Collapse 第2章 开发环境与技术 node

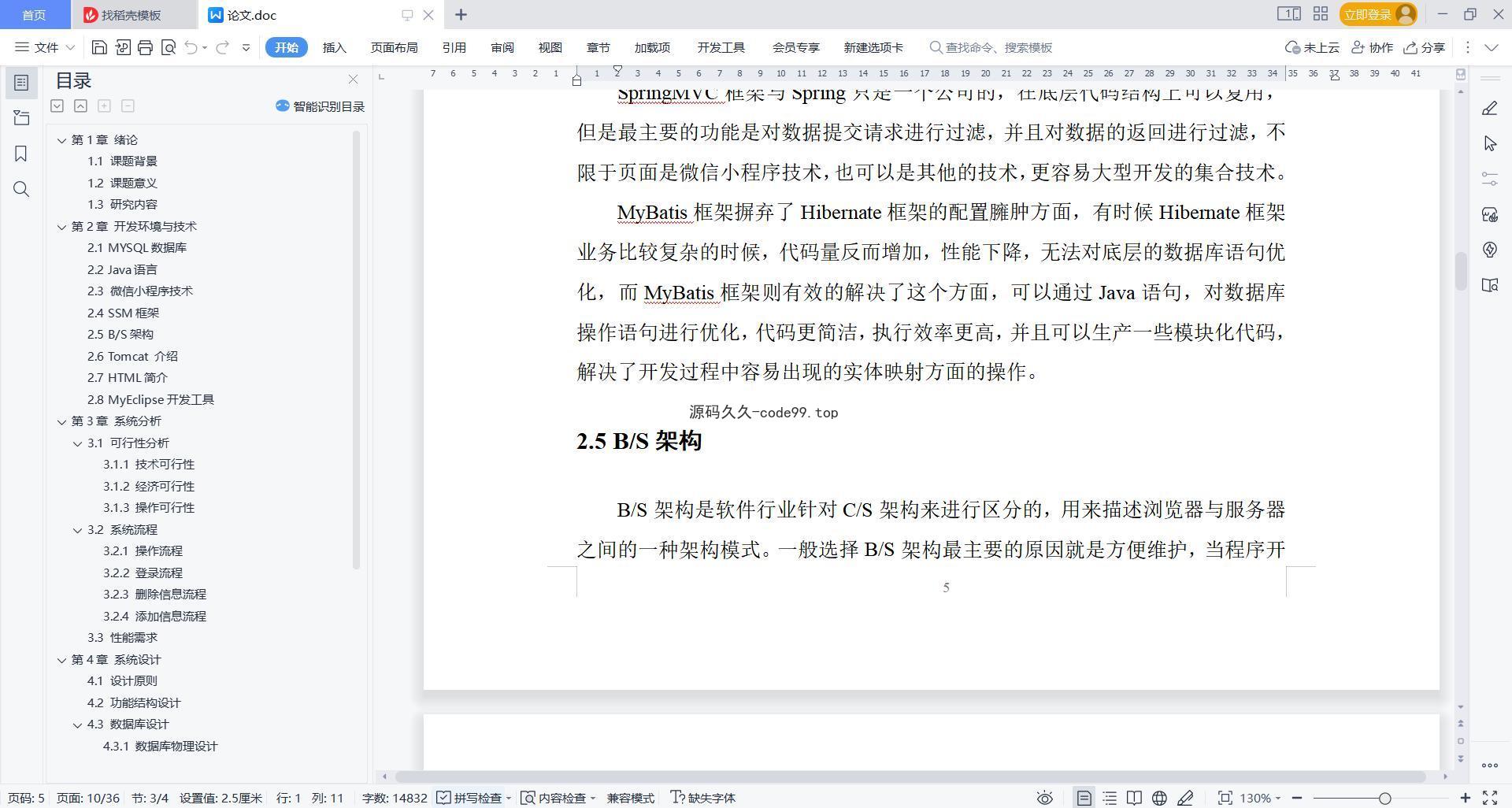61,227
